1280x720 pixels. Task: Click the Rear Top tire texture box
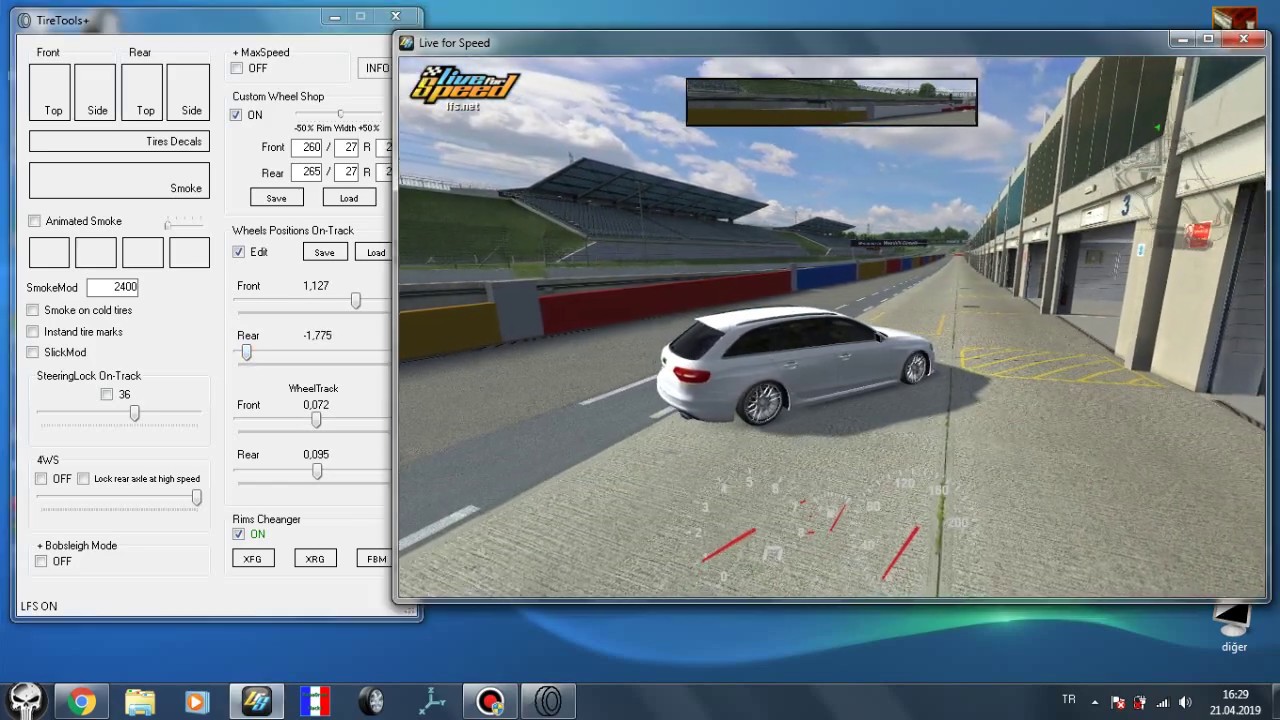click(x=142, y=92)
